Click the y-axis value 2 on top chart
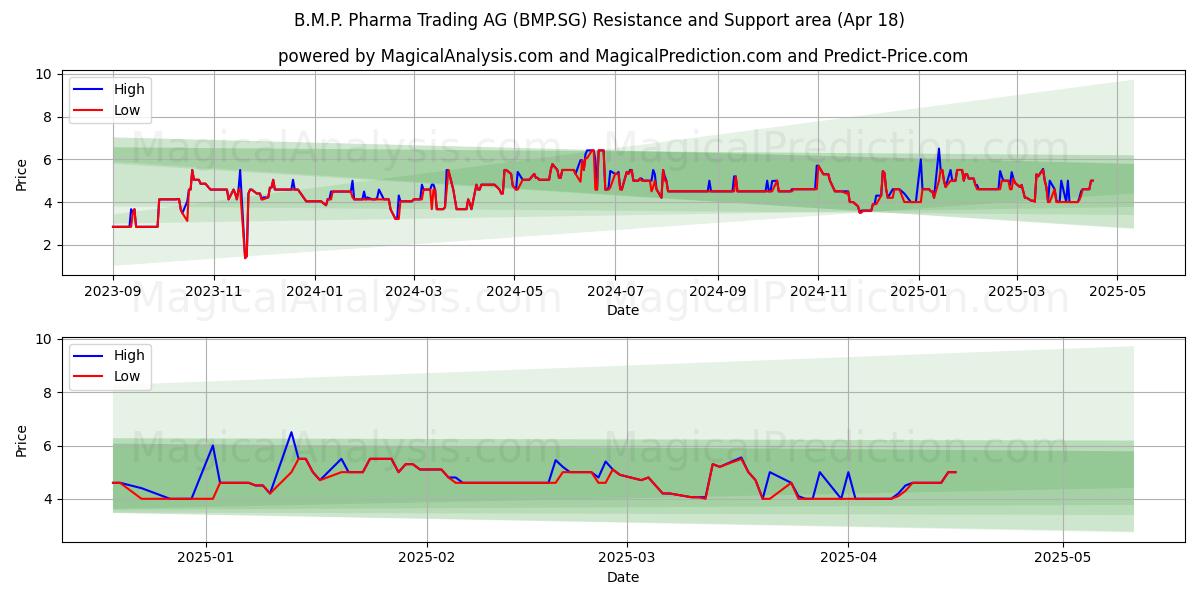This screenshot has width=1200, height=600. tap(48, 245)
